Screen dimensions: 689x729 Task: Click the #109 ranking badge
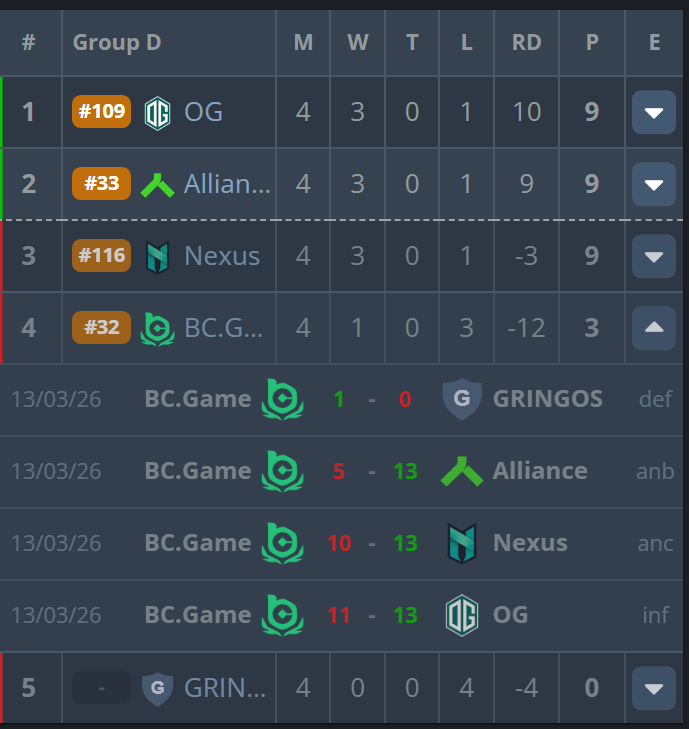coord(101,111)
